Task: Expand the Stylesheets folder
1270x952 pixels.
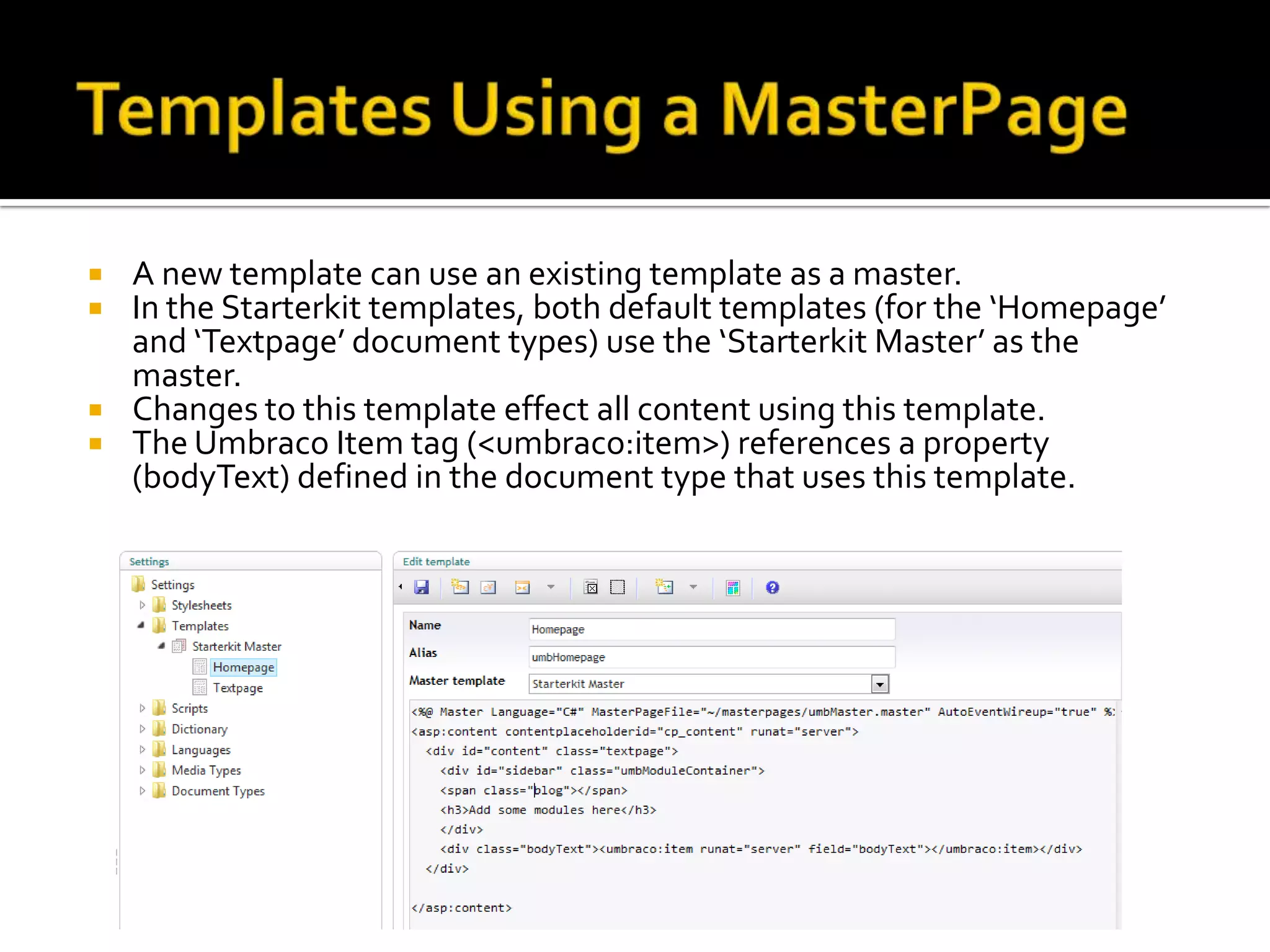Action: (142, 605)
